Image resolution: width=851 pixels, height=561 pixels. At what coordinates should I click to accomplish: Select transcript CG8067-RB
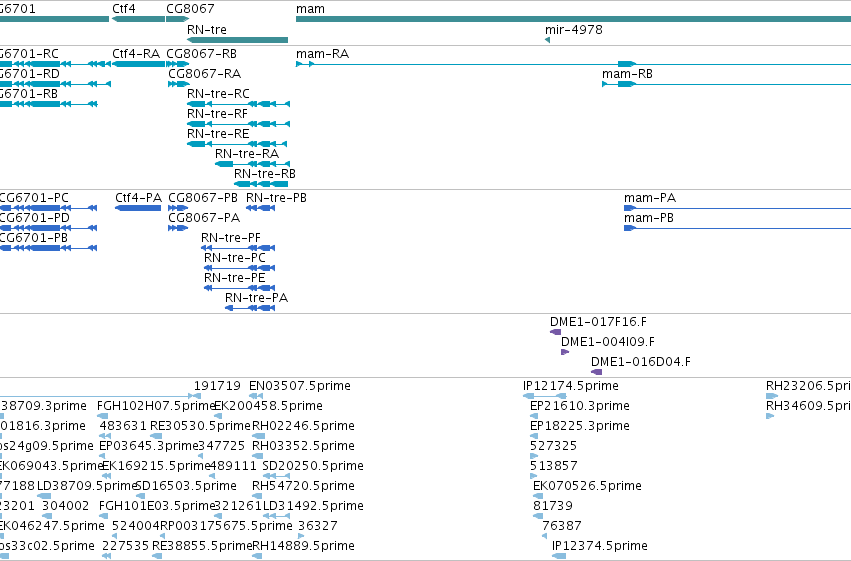[x=201, y=54]
